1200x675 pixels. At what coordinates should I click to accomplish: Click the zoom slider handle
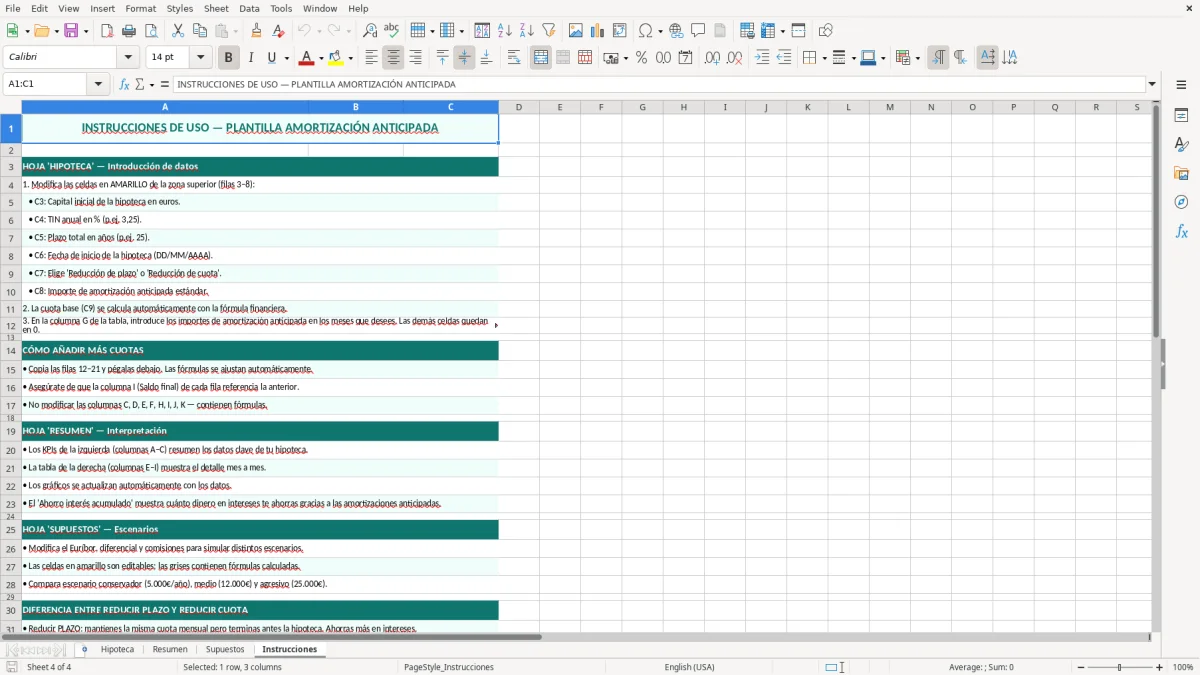click(1120, 667)
